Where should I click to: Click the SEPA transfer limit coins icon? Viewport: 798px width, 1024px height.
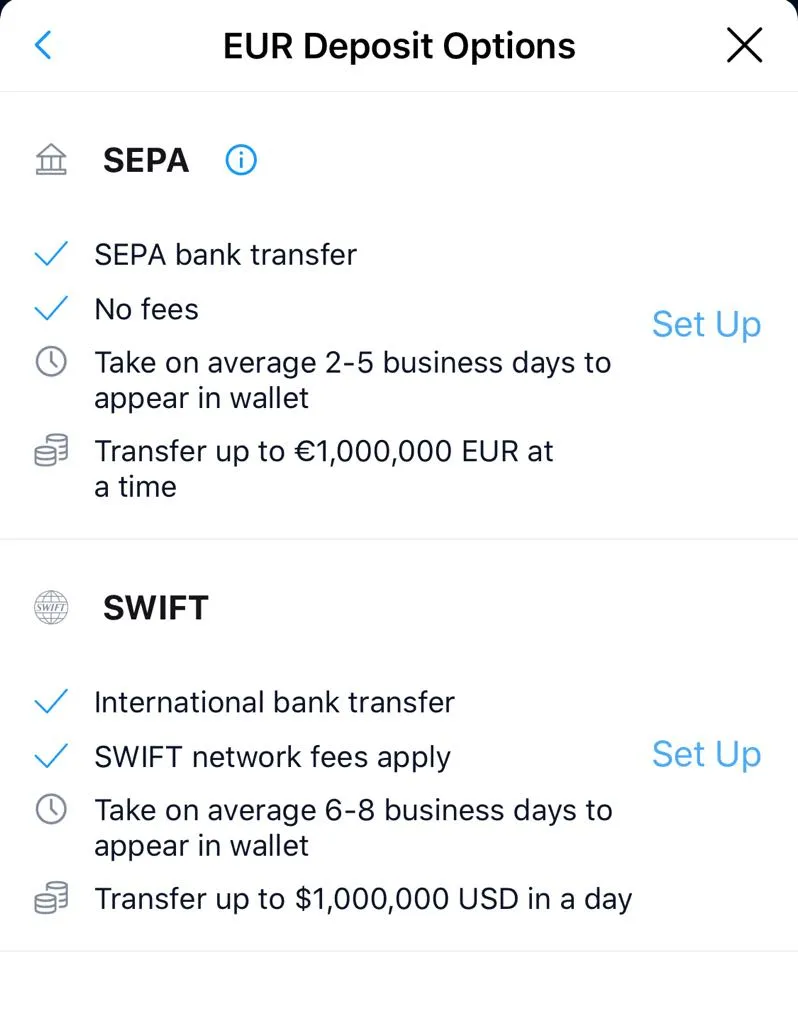[51, 452]
